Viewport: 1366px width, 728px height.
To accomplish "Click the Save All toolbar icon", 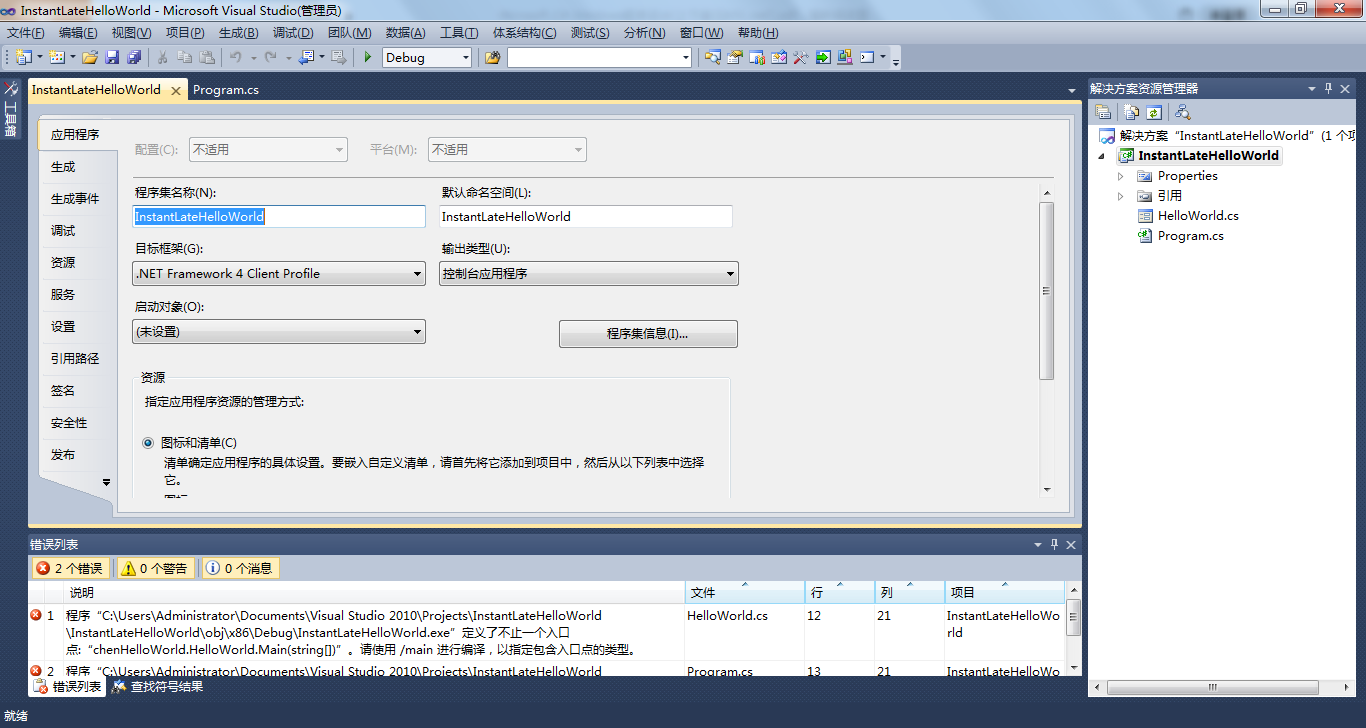I will point(133,57).
